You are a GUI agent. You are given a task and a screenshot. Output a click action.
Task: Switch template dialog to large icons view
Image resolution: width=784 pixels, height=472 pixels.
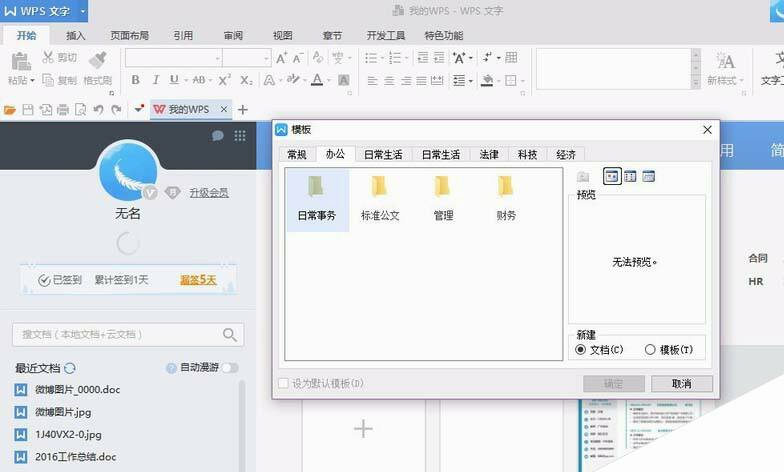click(x=612, y=176)
